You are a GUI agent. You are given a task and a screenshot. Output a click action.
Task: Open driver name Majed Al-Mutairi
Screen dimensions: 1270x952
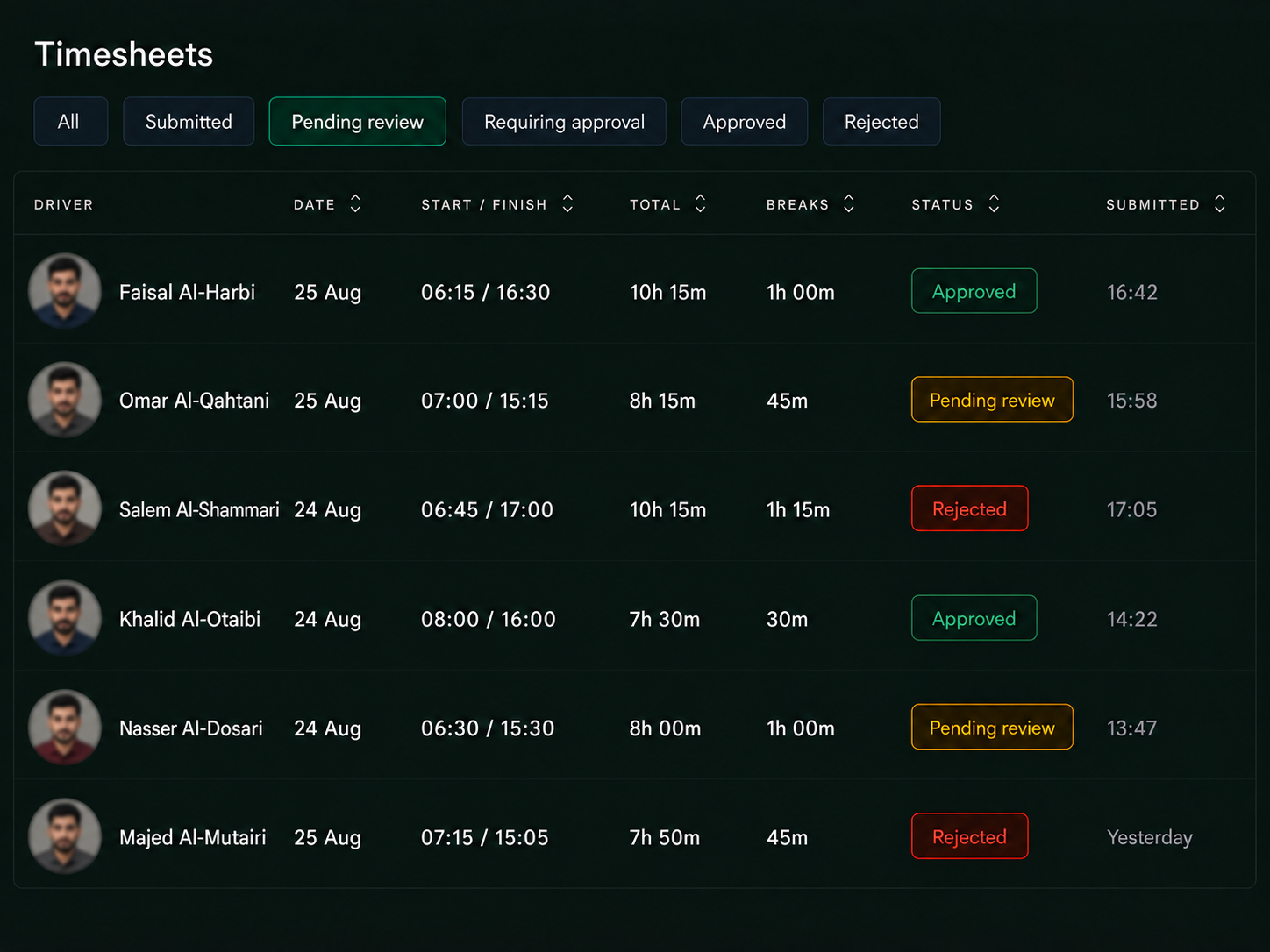click(192, 837)
